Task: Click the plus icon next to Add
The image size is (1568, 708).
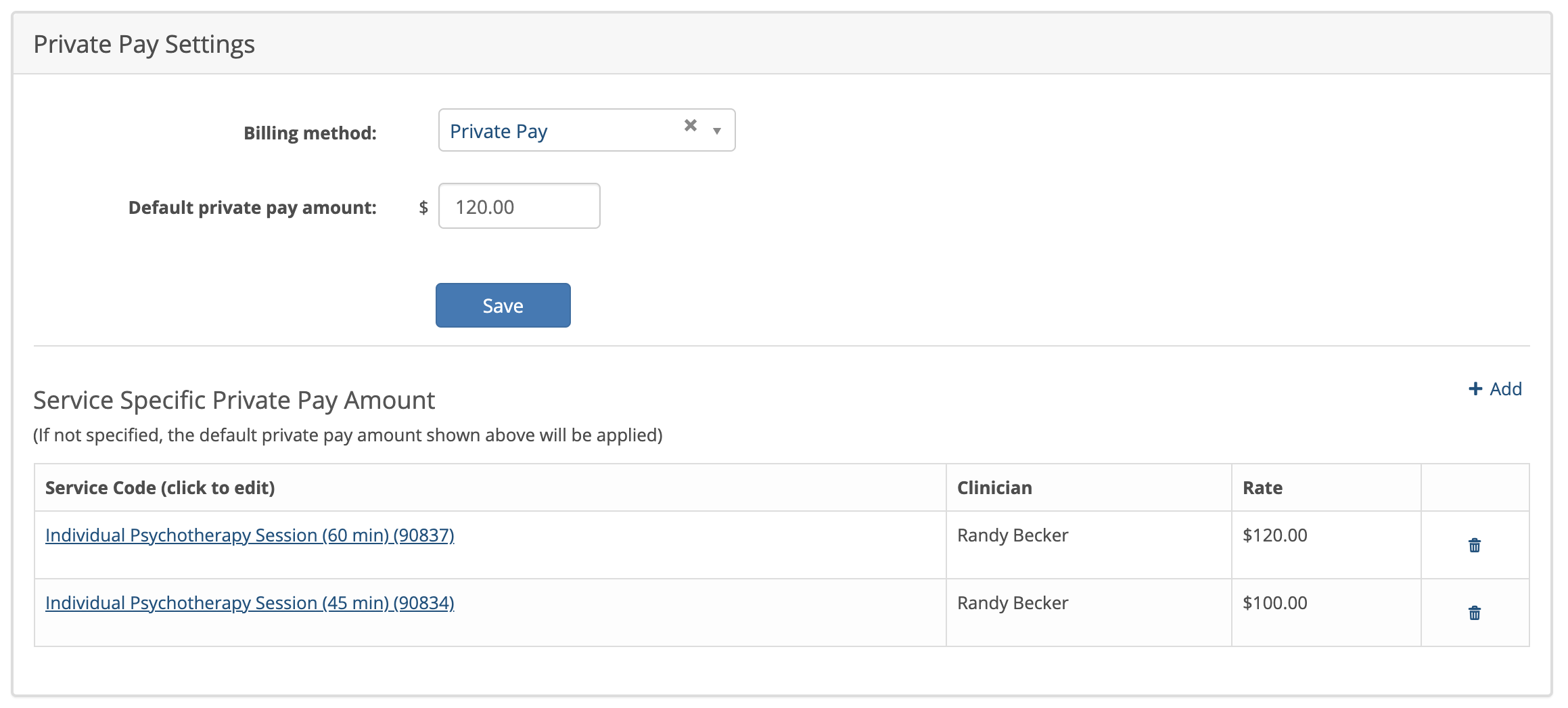Action: (x=1475, y=389)
